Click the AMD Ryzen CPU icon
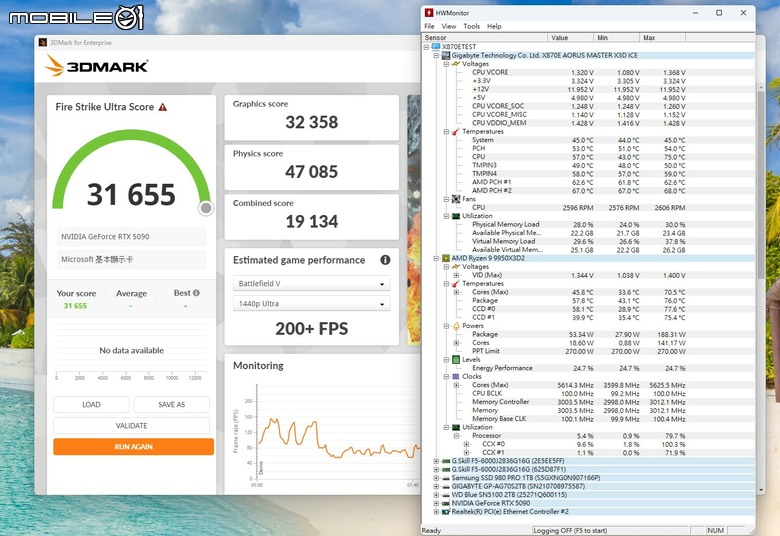Screen dimensions: 780x536 click(x=446, y=258)
